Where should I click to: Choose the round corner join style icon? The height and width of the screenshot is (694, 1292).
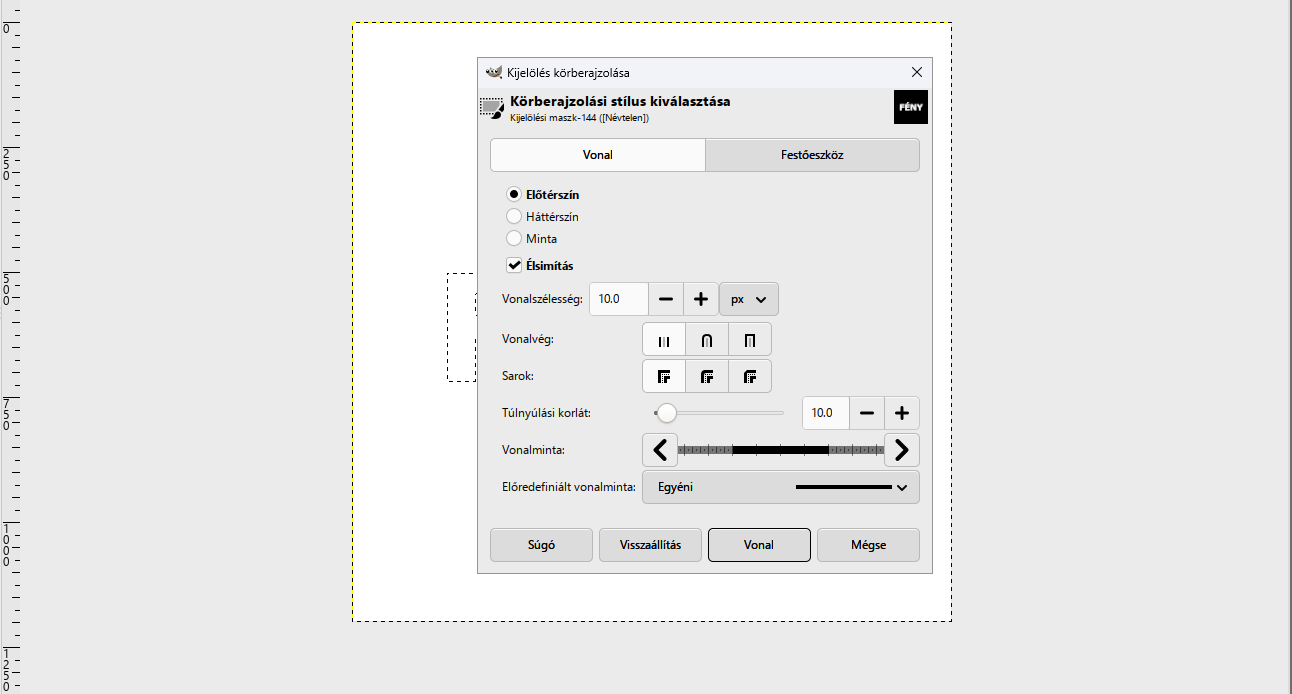point(707,377)
